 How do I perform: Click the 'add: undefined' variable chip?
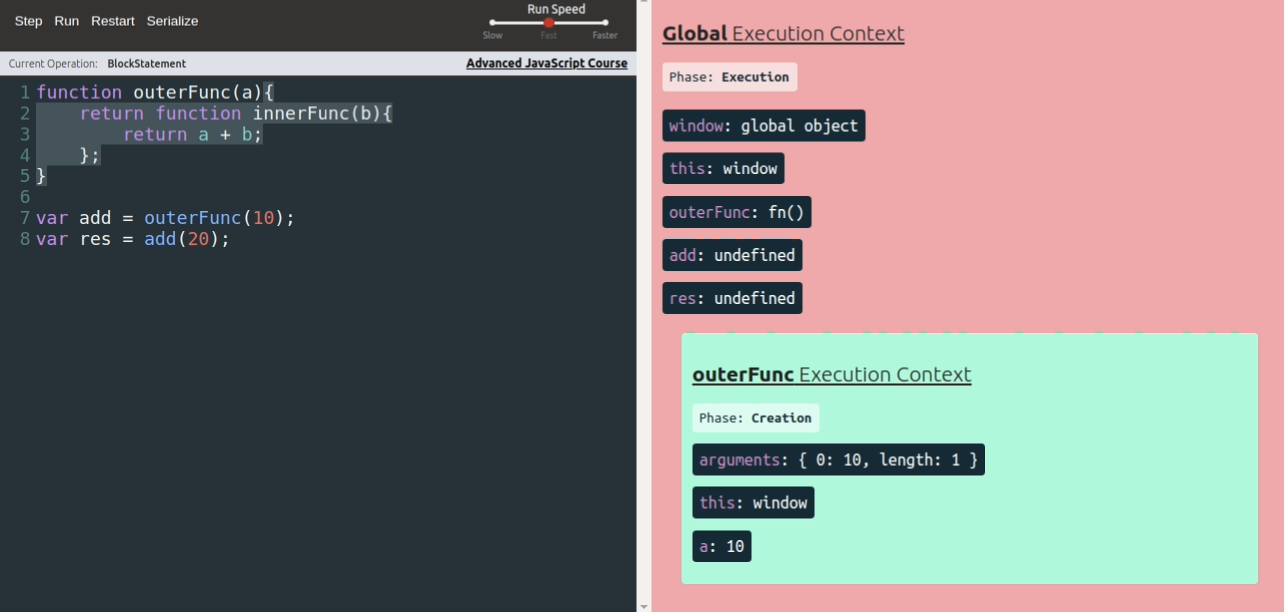pos(732,255)
